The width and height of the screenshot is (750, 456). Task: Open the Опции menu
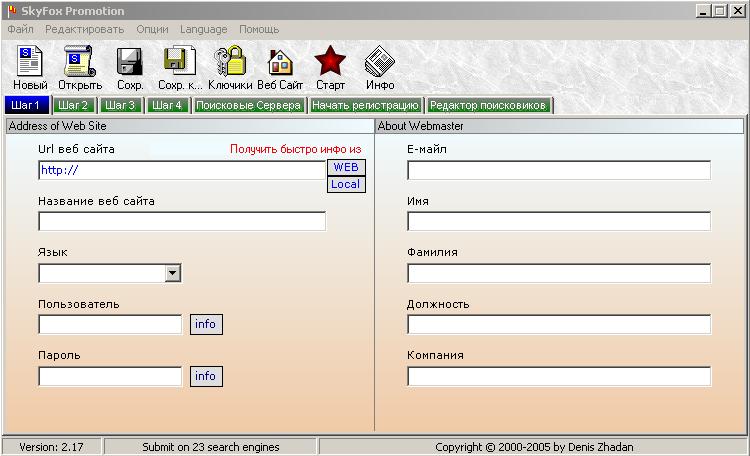tap(152, 29)
